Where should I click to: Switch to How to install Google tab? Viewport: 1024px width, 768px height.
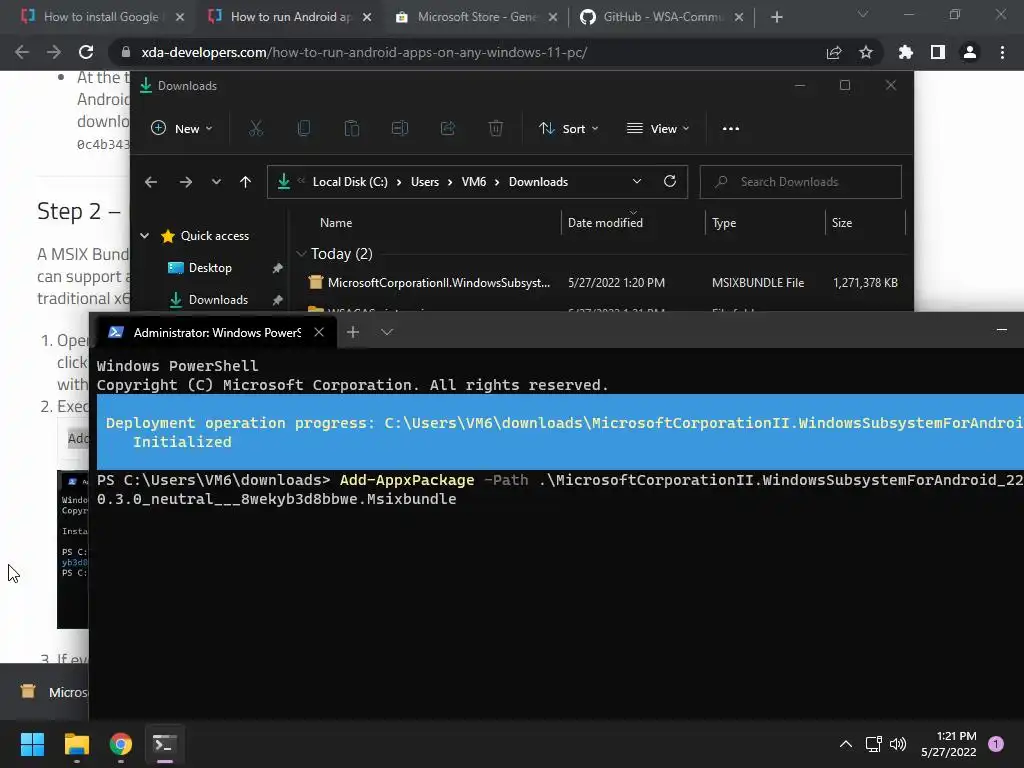(101, 17)
